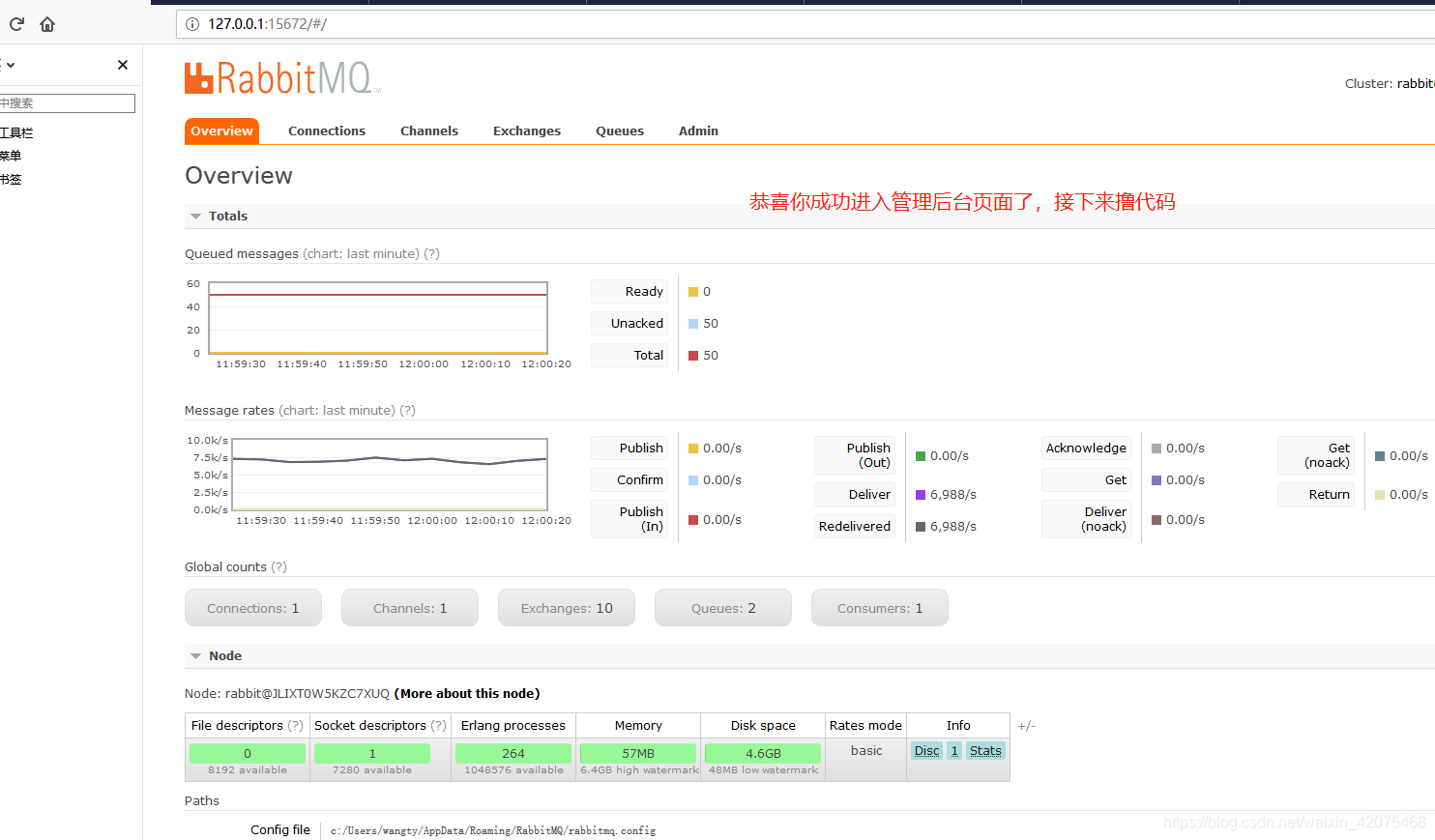Click the Get blue-violet swatch
The image size is (1435, 840).
(x=1157, y=480)
